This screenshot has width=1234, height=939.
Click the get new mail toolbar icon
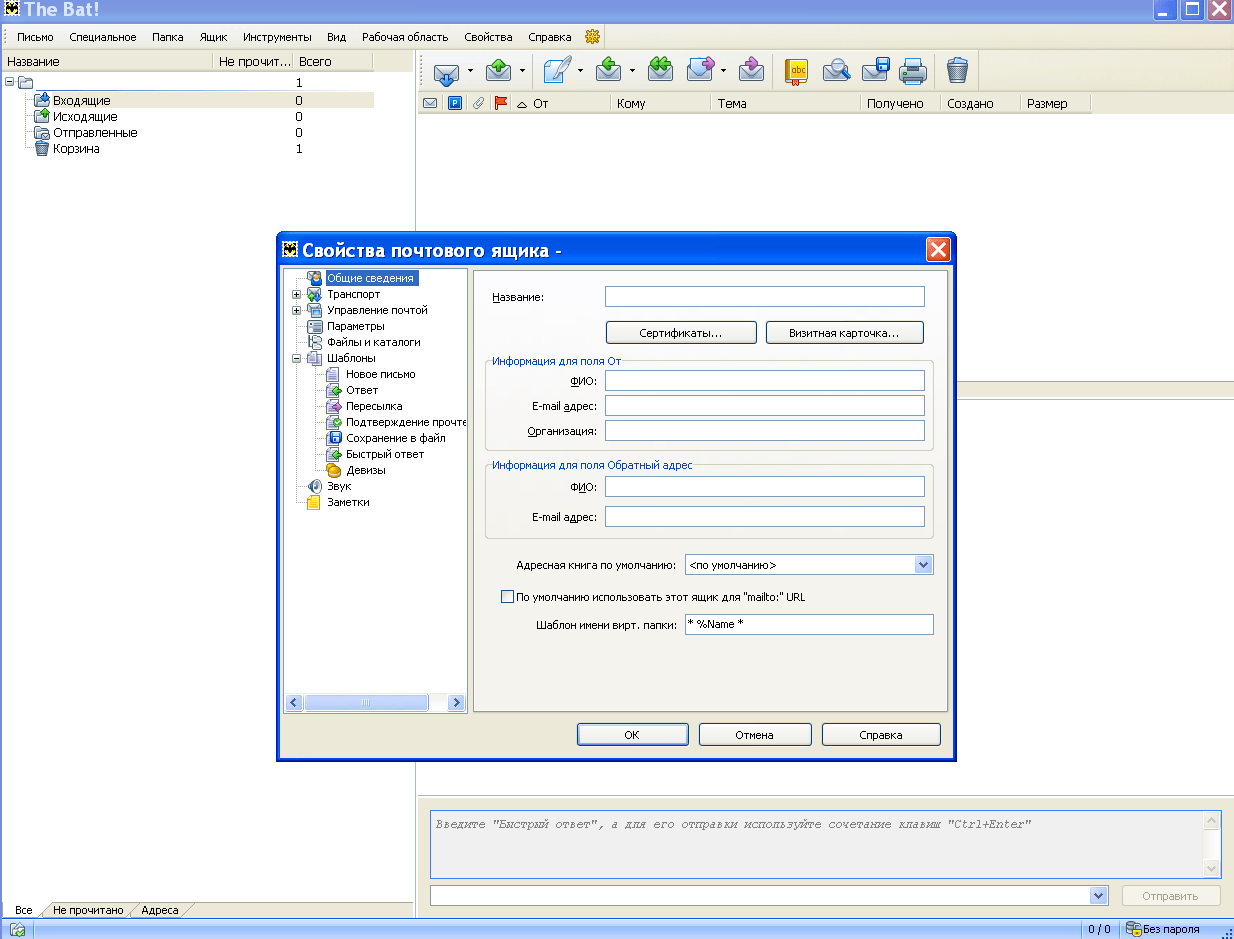click(x=446, y=70)
